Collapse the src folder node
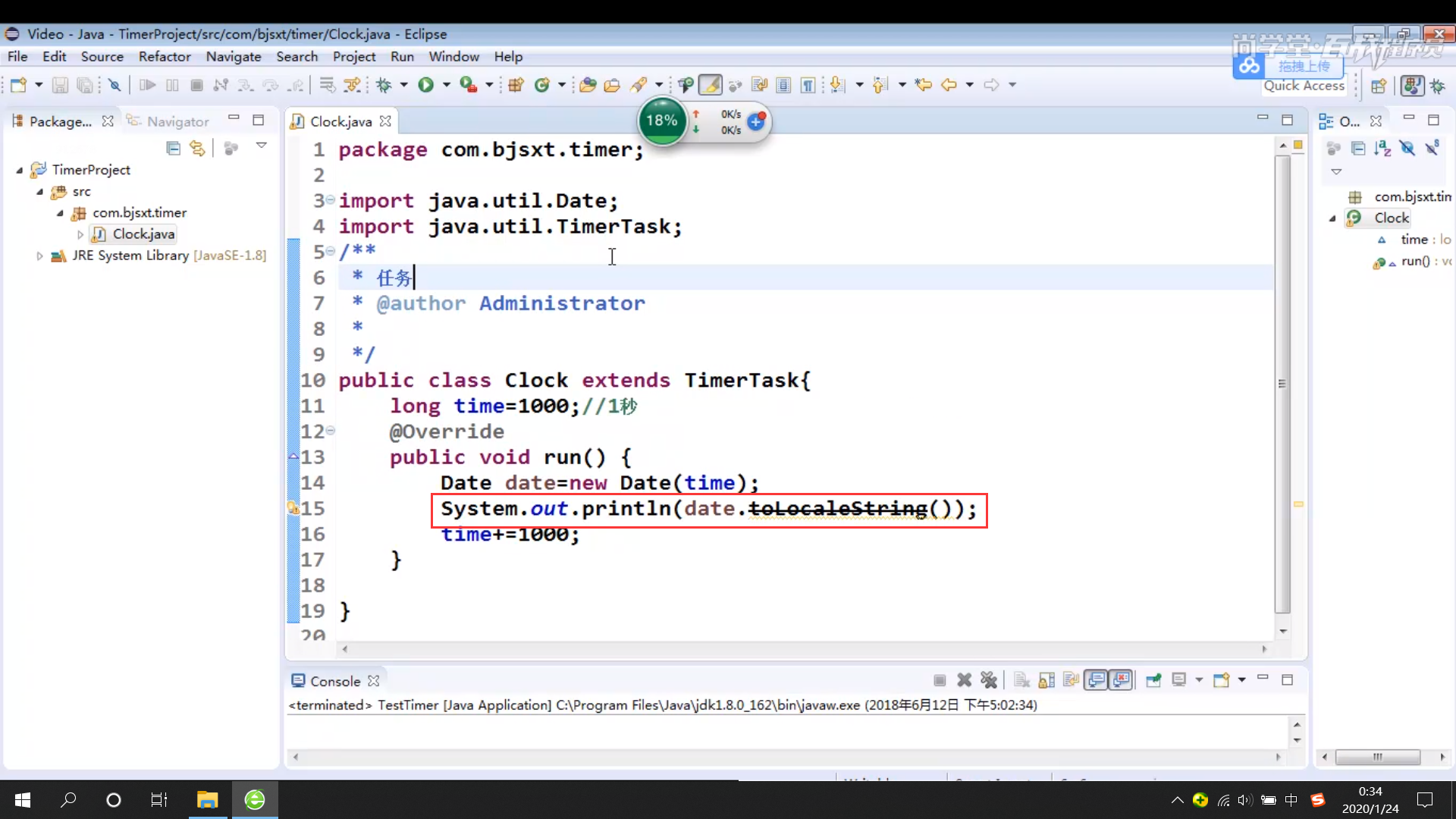This screenshot has height=819, width=1456. coord(39,192)
